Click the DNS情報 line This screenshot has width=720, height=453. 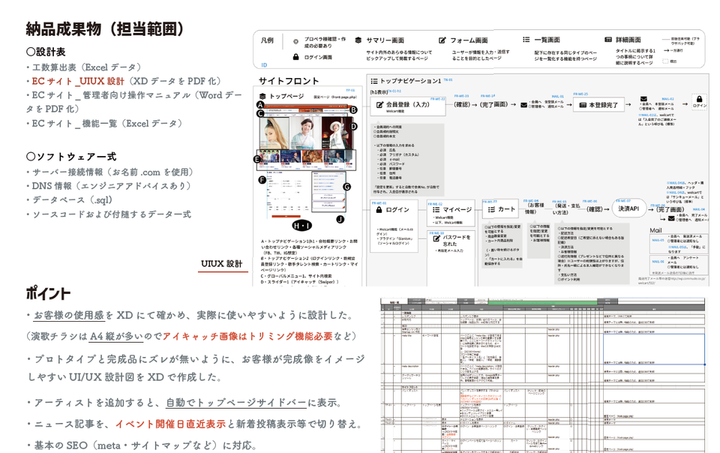point(108,186)
